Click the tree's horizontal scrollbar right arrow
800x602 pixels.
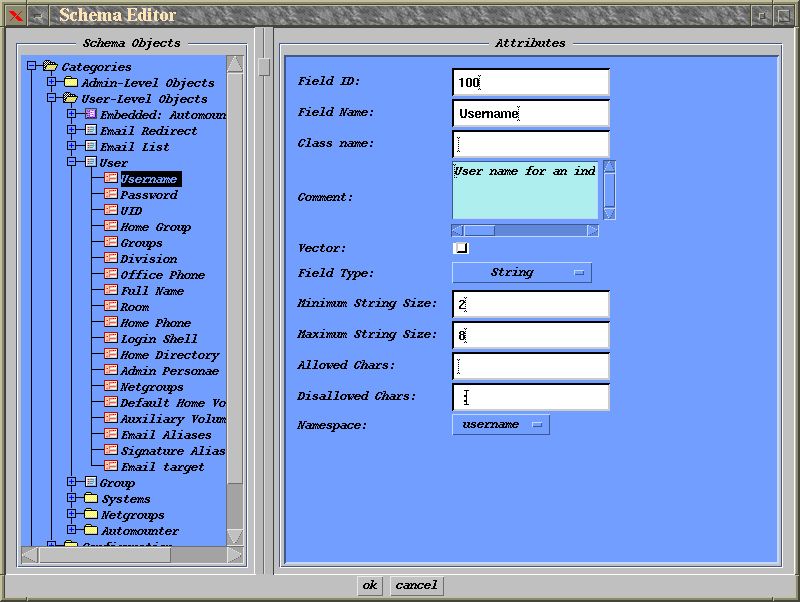[x=234, y=555]
